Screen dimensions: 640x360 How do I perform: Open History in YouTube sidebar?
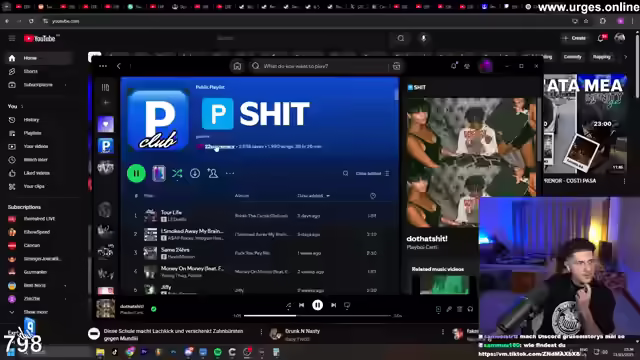tap(31, 120)
